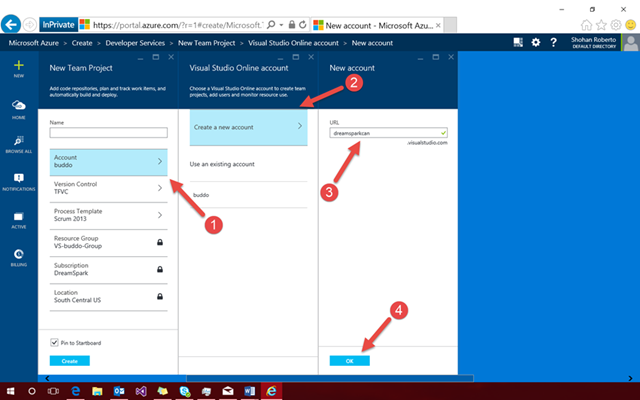Open File Explorer from the taskbar
The width and height of the screenshot is (640, 400).
tap(97, 391)
